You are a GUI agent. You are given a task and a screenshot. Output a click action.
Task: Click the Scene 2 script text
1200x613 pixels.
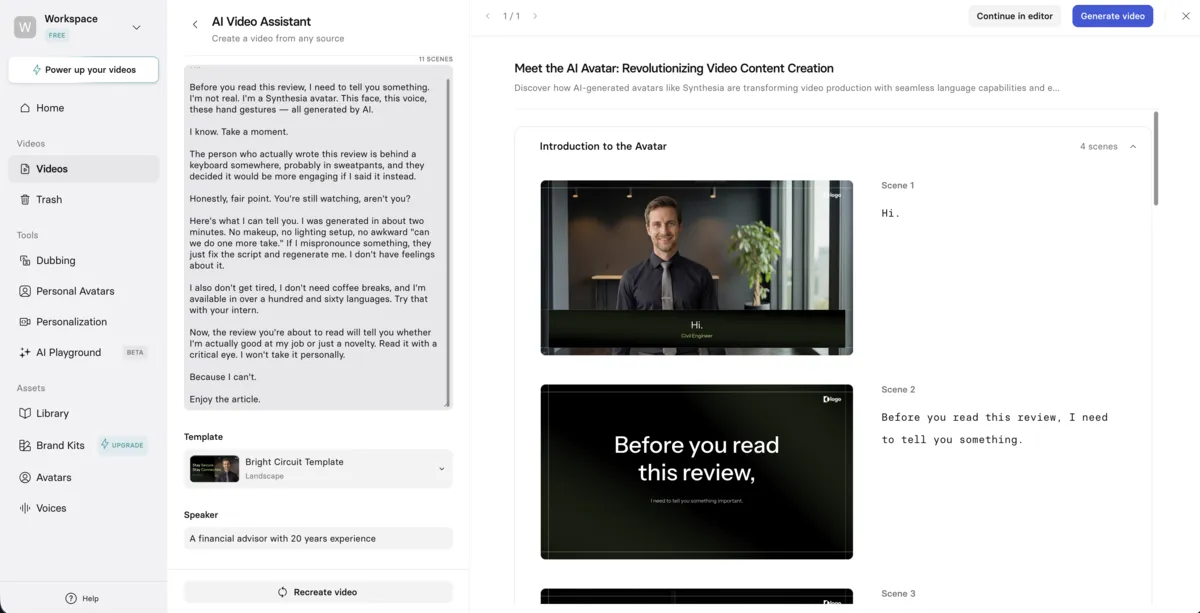coord(994,428)
